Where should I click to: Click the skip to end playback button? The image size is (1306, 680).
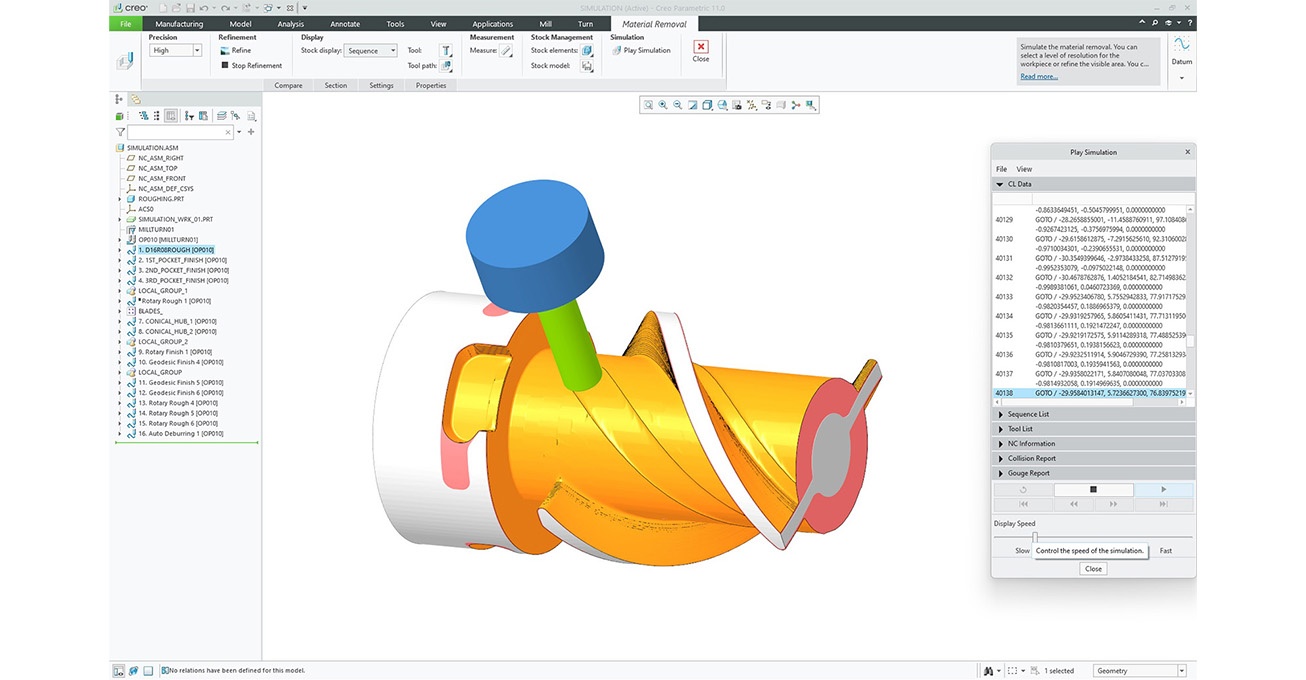[x=1163, y=504]
